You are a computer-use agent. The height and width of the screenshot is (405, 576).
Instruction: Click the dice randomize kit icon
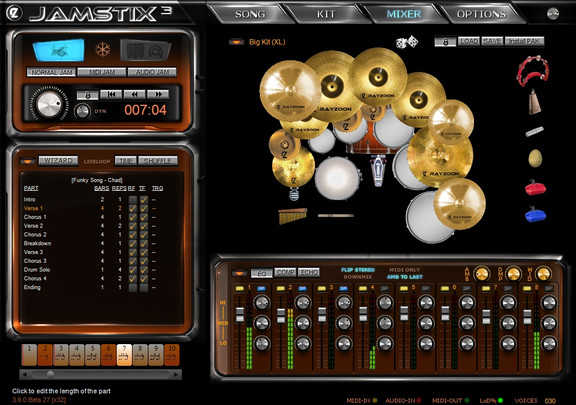click(x=407, y=42)
